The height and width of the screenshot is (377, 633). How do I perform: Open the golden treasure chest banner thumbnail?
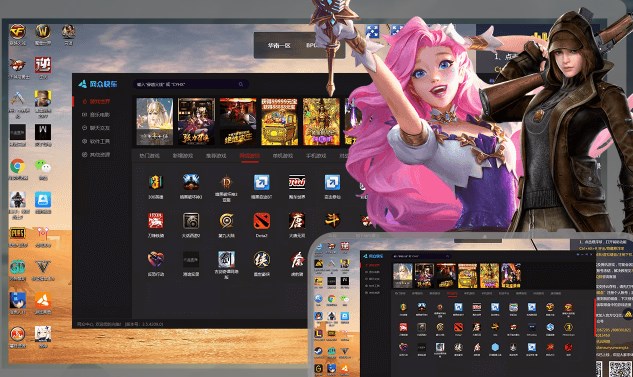[x=279, y=121]
